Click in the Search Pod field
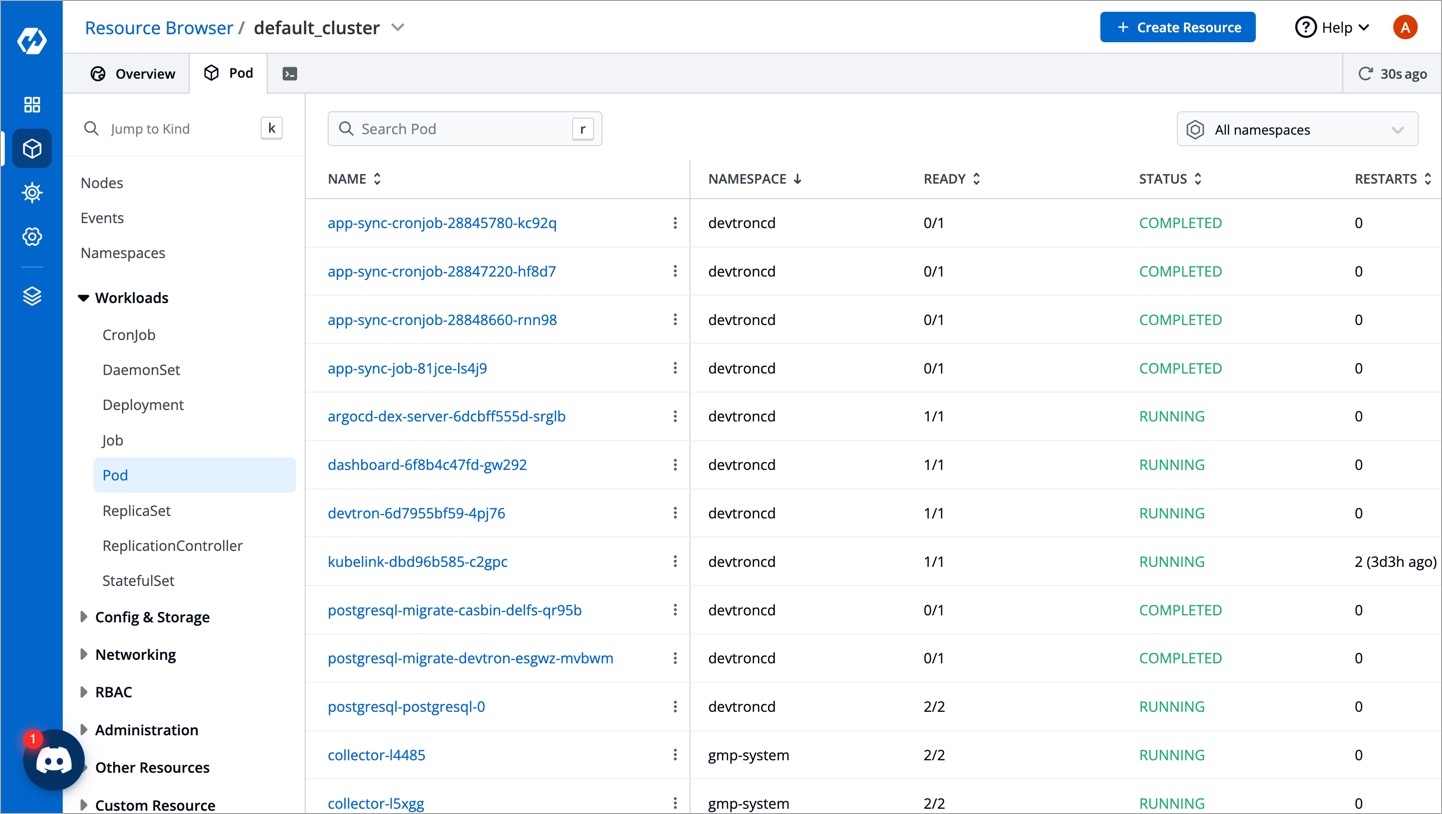This screenshot has height=814, width=1442. click(x=464, y=129)
